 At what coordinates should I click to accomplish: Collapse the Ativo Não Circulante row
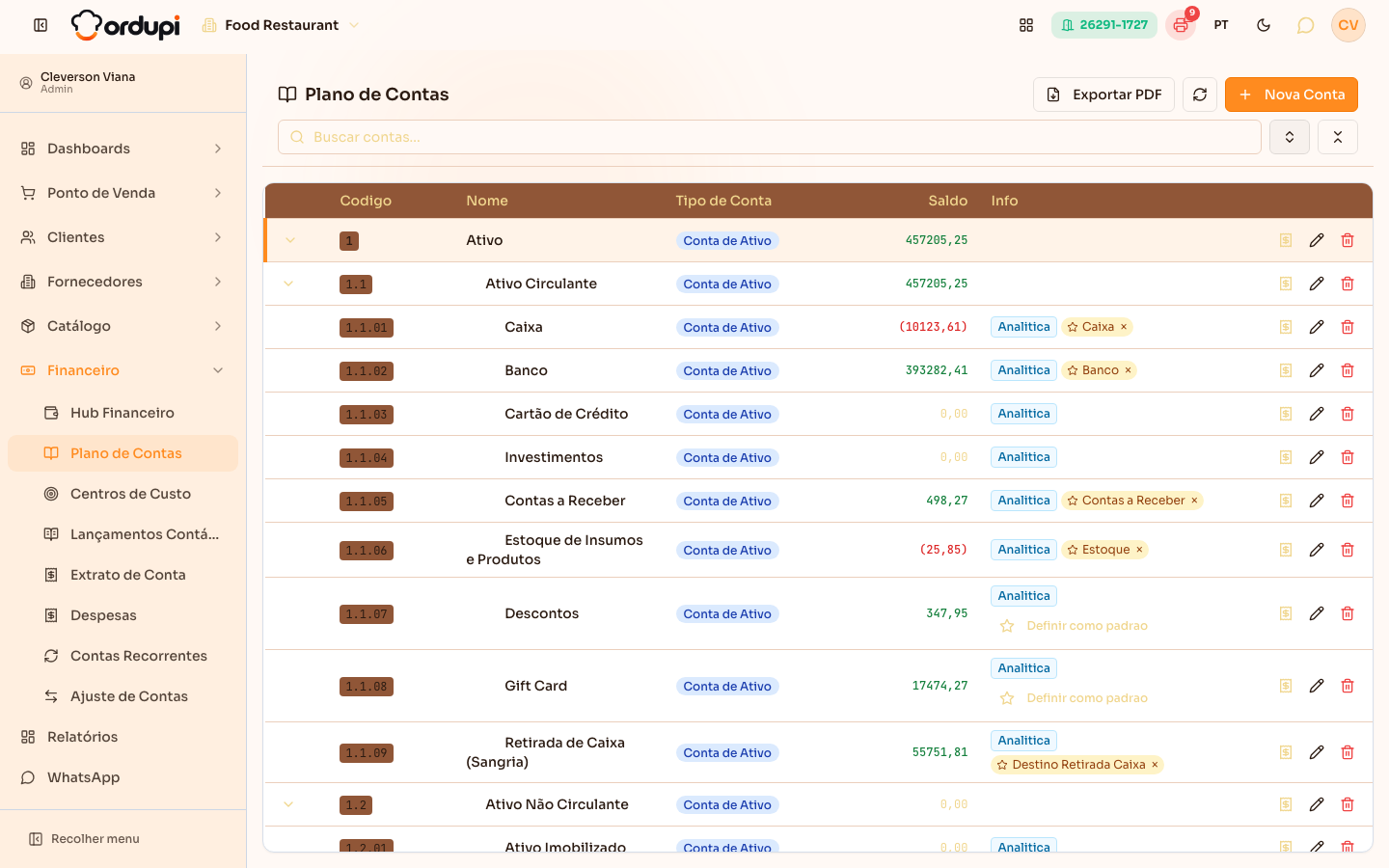coord(287,804)
